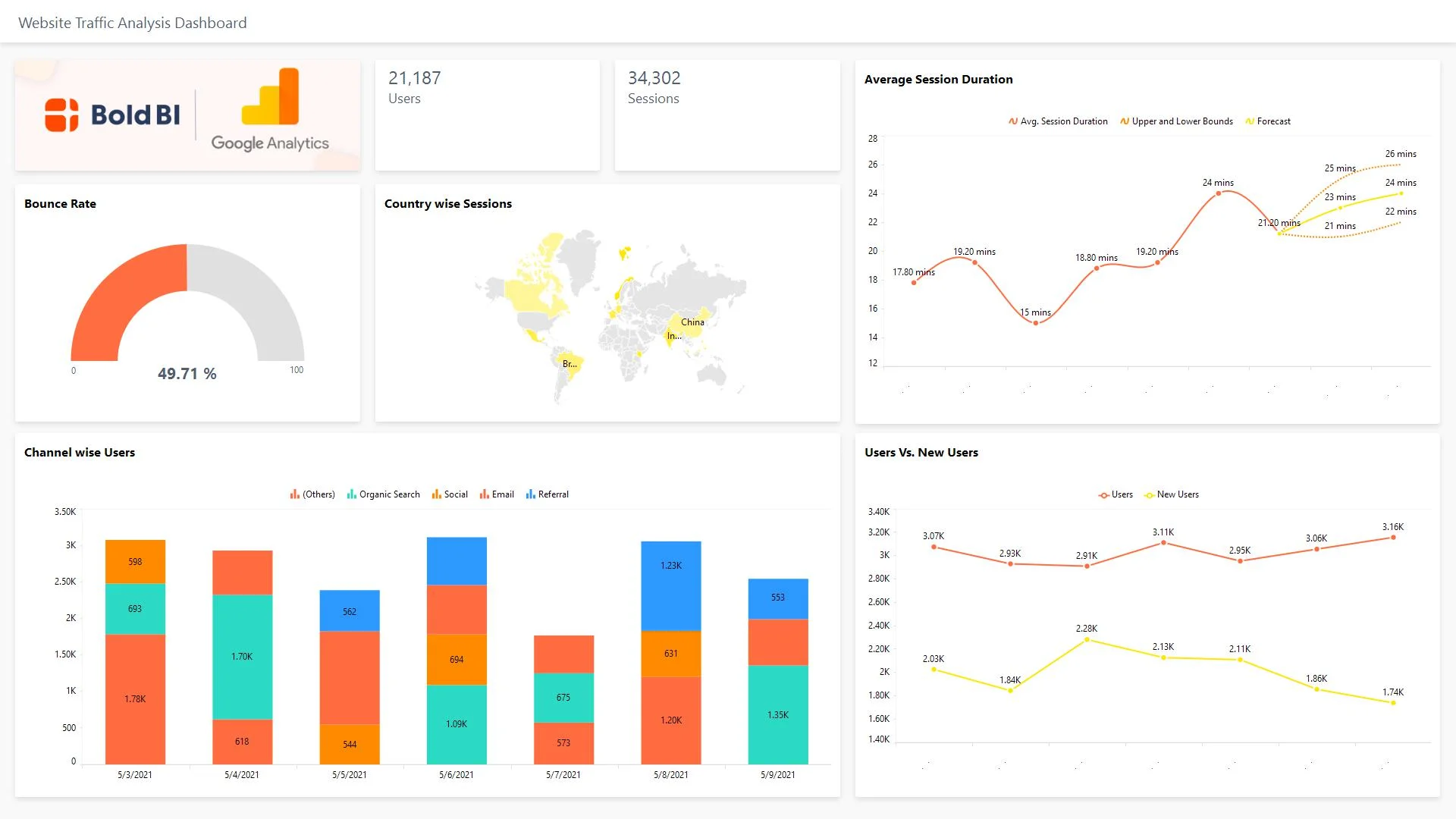The width and height of the screenshot is (1456, 819).
Task: Click the Google Analytics logo
Action: 270,109
